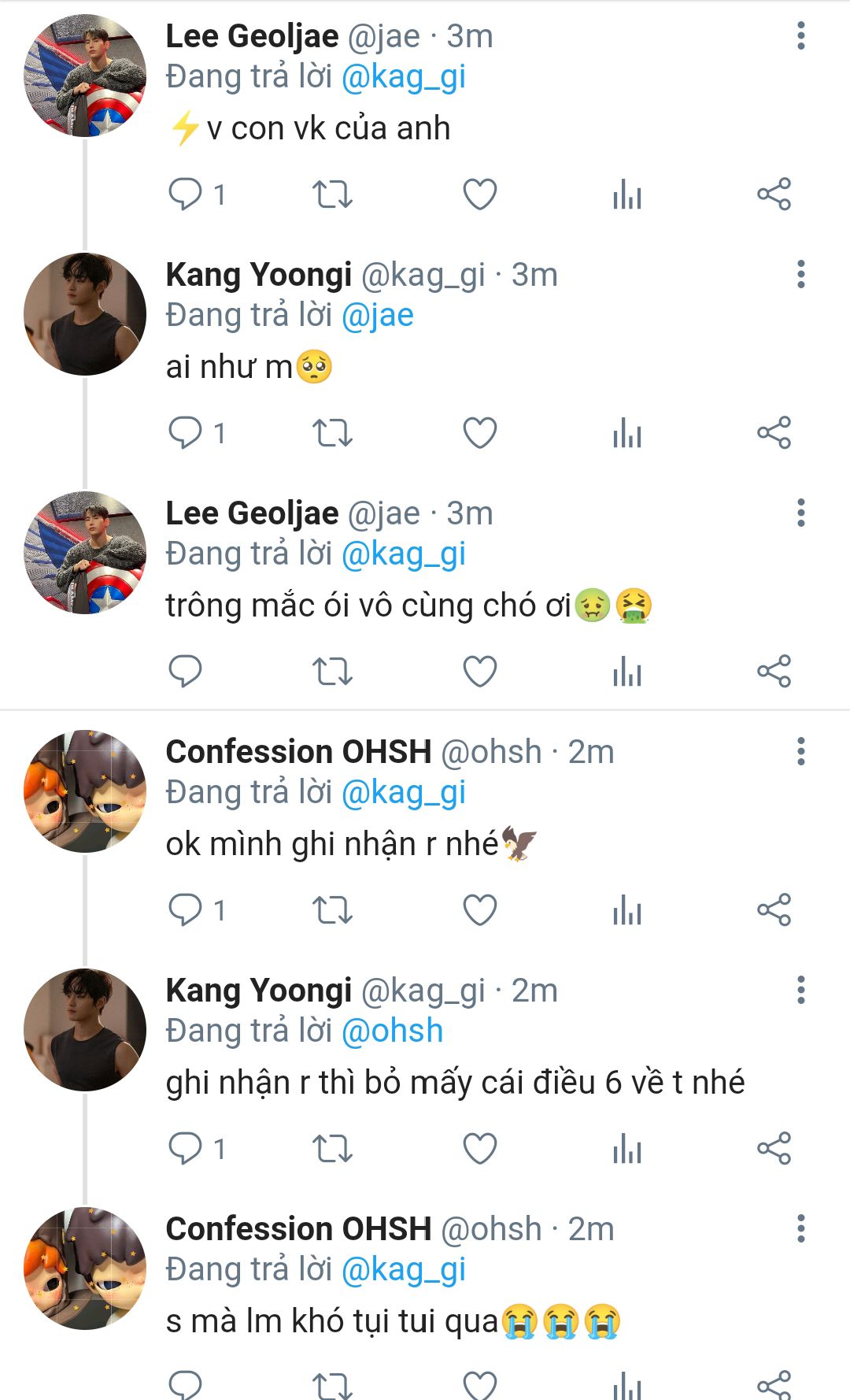Like Lee Geoljae's 'trông mắc ói' tweet
The width and height of the screenshot is (850, 1400).
[479, 672]
